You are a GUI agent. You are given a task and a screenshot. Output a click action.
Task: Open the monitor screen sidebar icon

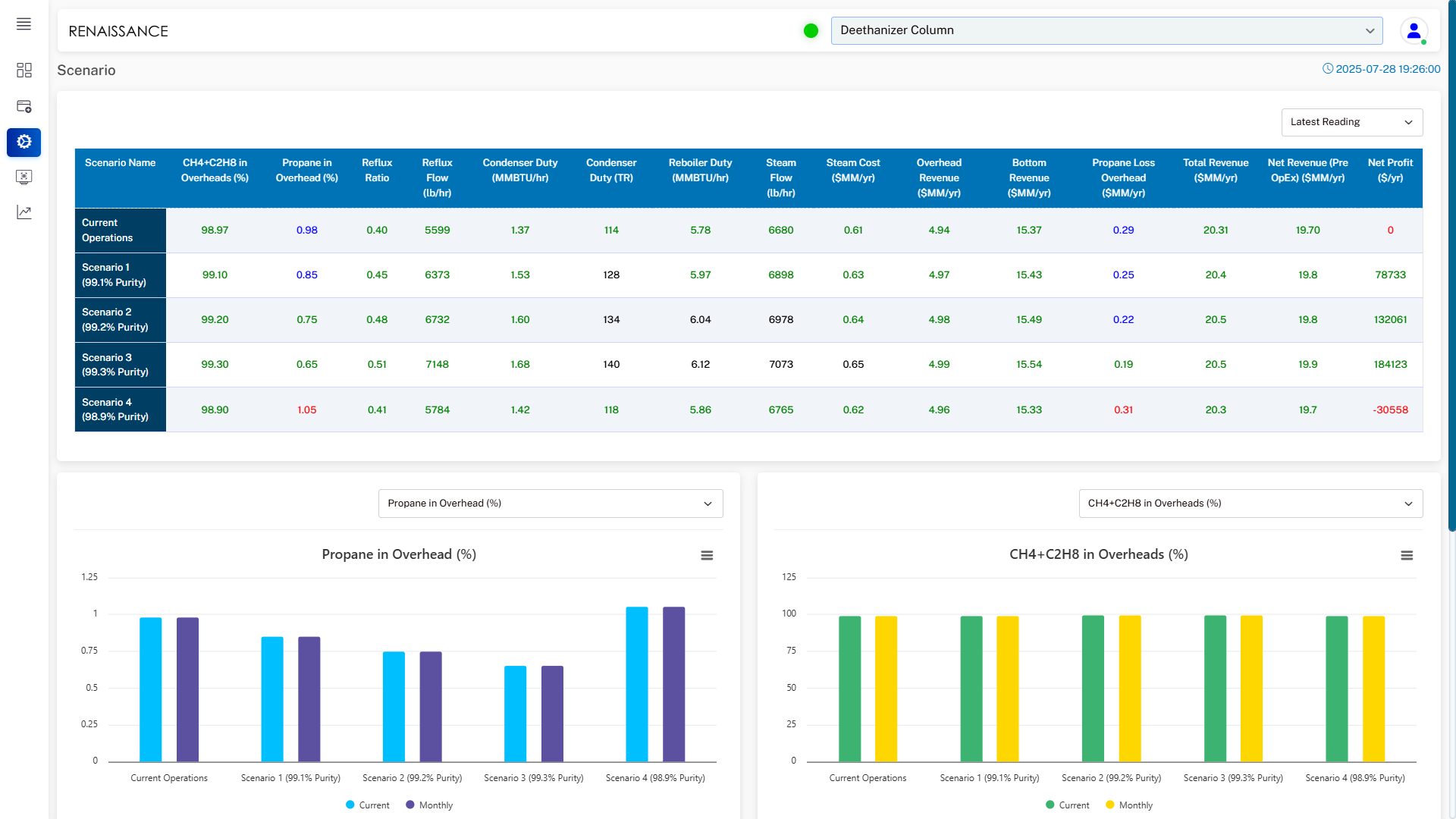pyautogui.click(x=24, y=177)
